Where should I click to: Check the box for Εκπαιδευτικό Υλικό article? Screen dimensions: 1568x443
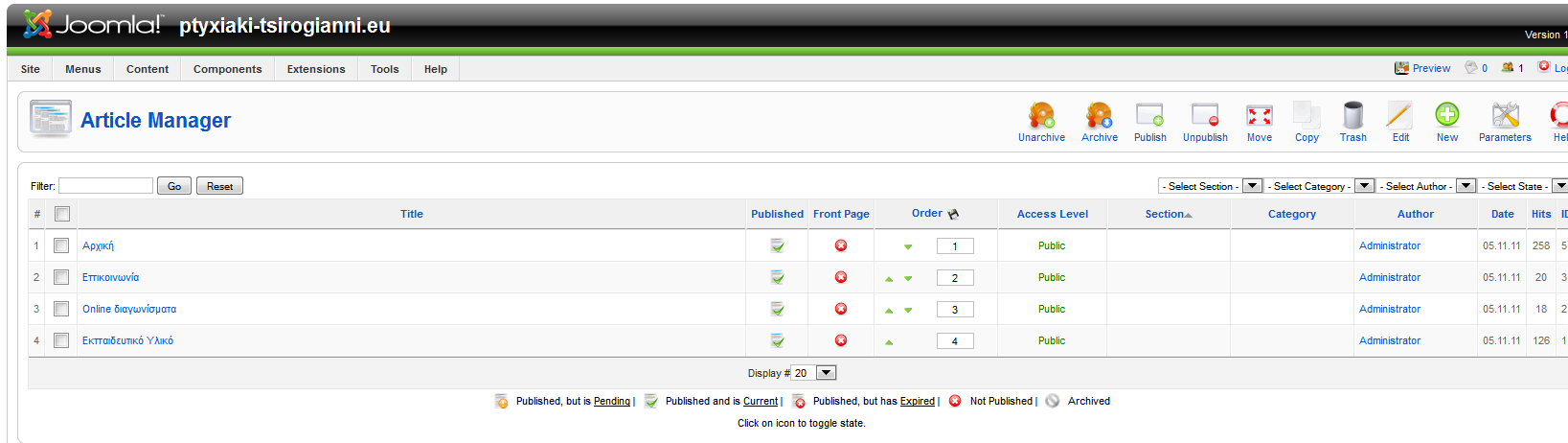[61, 340]
